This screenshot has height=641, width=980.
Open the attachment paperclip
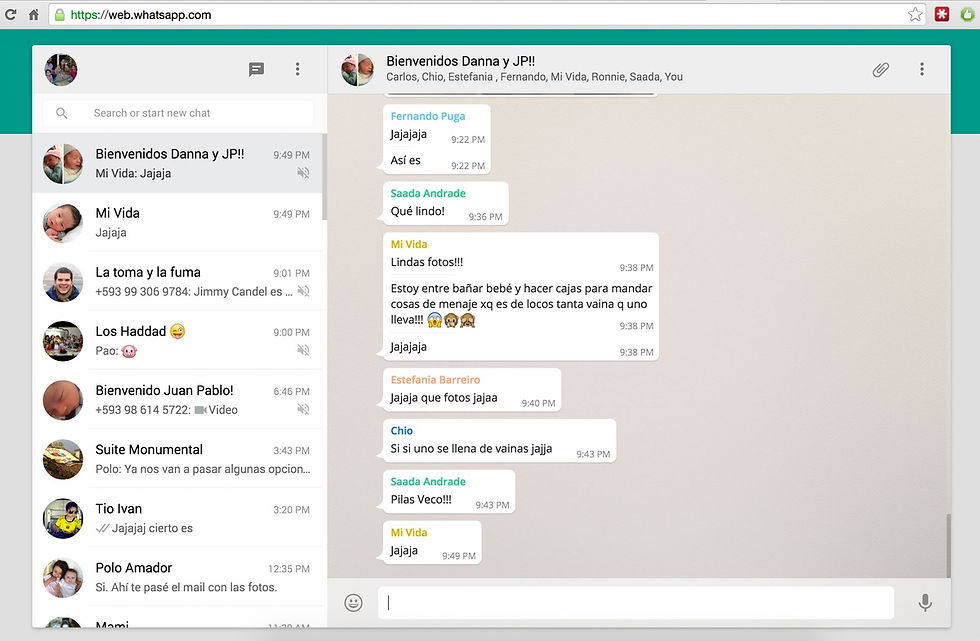tap(880, 69)
